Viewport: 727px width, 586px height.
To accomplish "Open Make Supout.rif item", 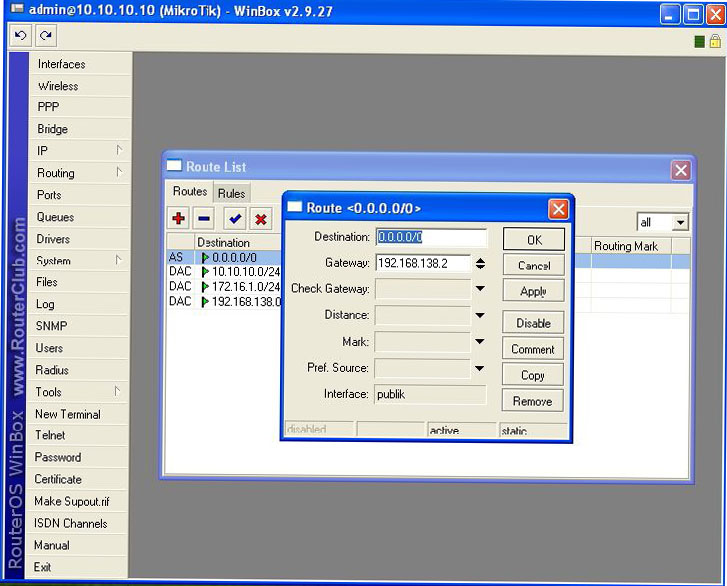I will [x=77, y=501].
